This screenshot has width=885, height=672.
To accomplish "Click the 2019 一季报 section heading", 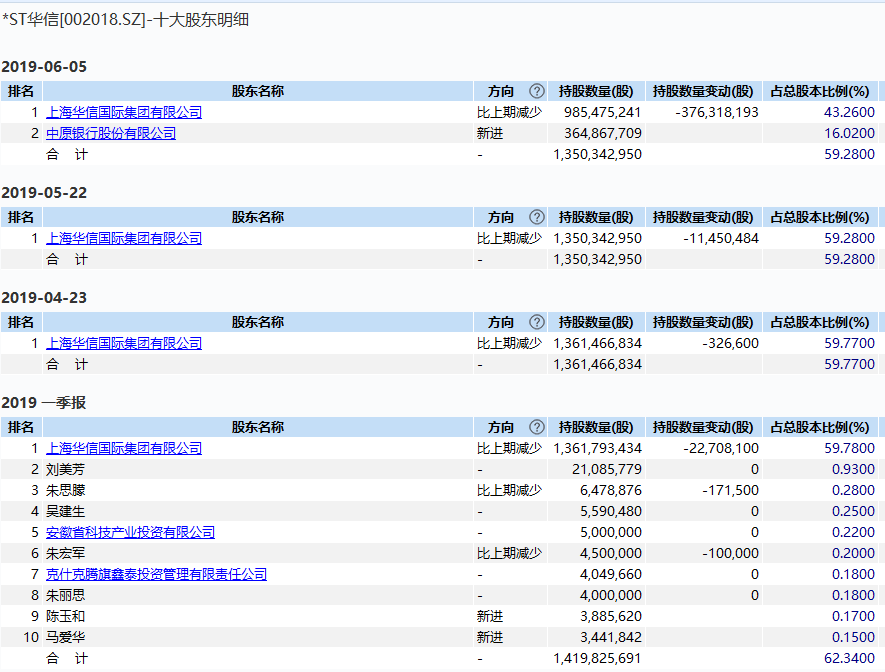I will pyautogui.click(x=43, y=402).
